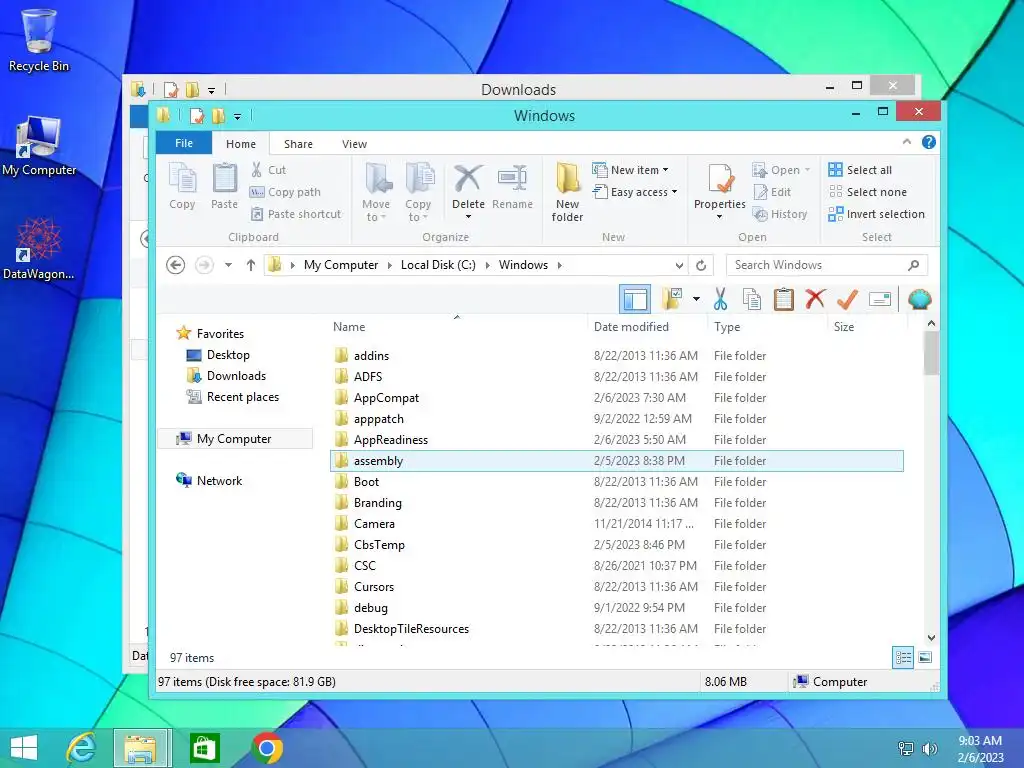Click the Up one level arrow

[x=251, y=265]
